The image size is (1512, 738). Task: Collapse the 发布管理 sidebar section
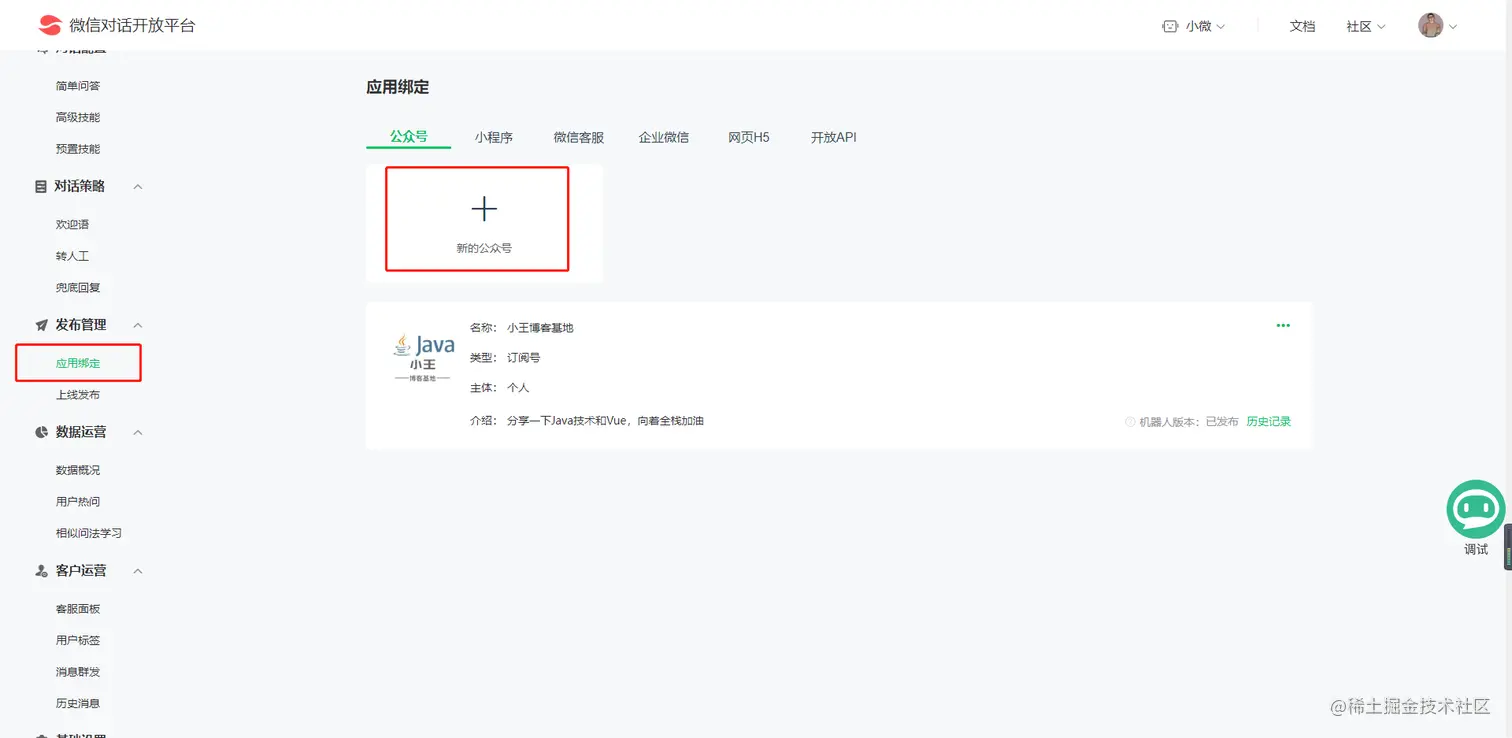tap(137, 324)
